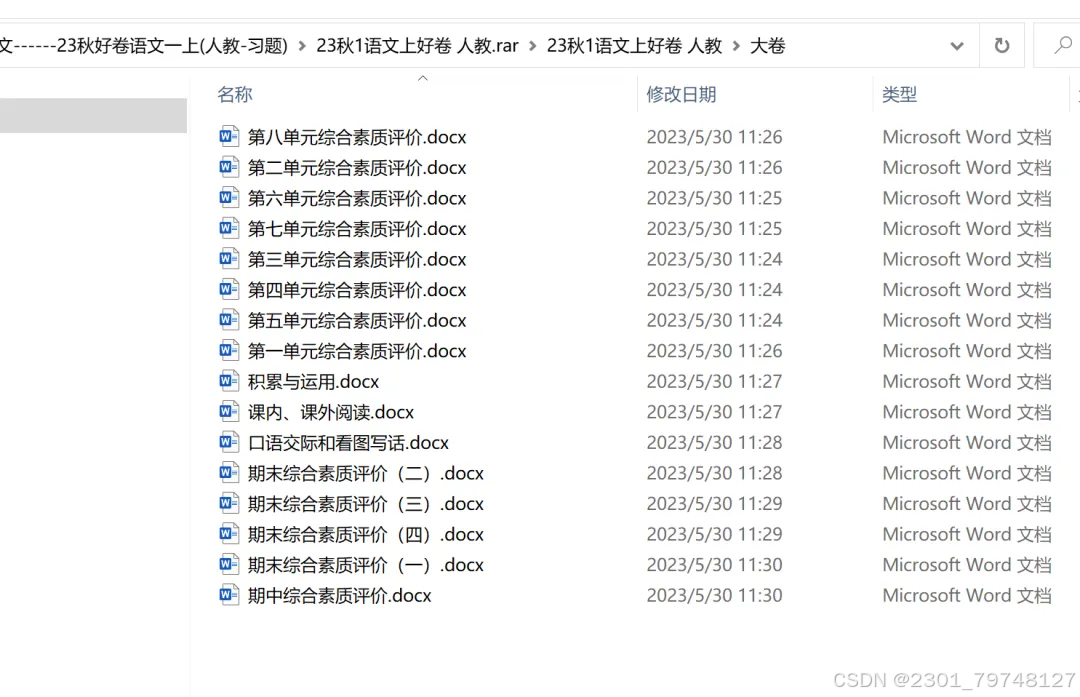Open the address bar history dropdown
The height and width of the screenshot is (697, 1080).
[957, 46]
